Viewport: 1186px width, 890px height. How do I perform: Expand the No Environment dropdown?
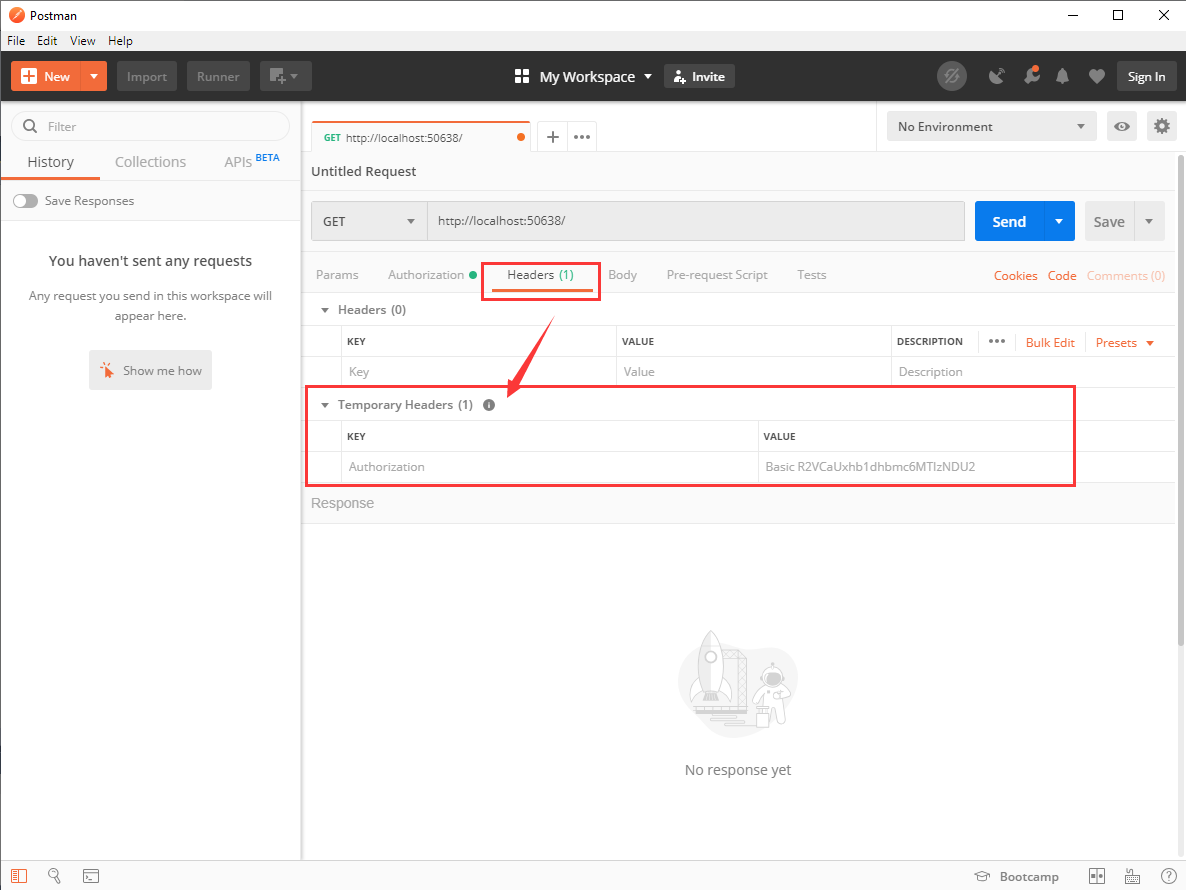click(990, 127)
